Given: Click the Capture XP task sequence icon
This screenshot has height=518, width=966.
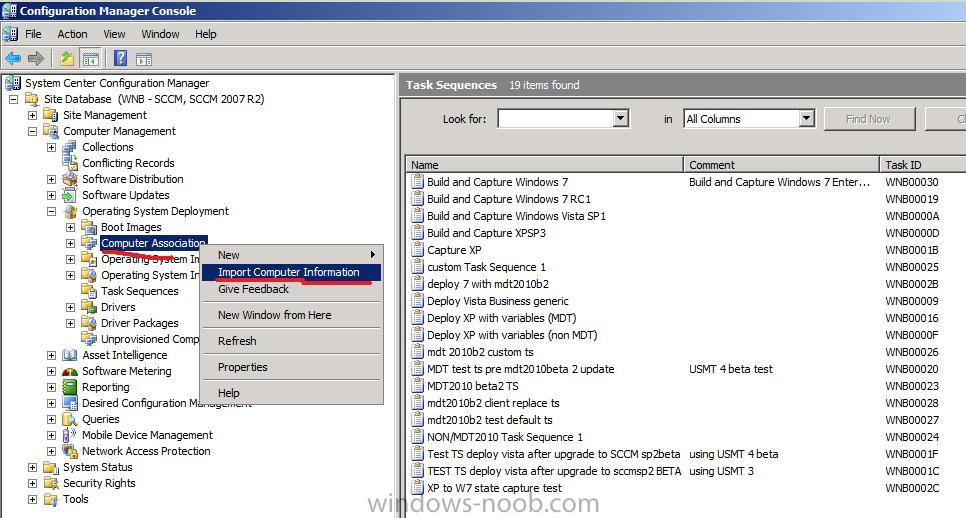Looking at the screenshot, I should coord(418,250).
